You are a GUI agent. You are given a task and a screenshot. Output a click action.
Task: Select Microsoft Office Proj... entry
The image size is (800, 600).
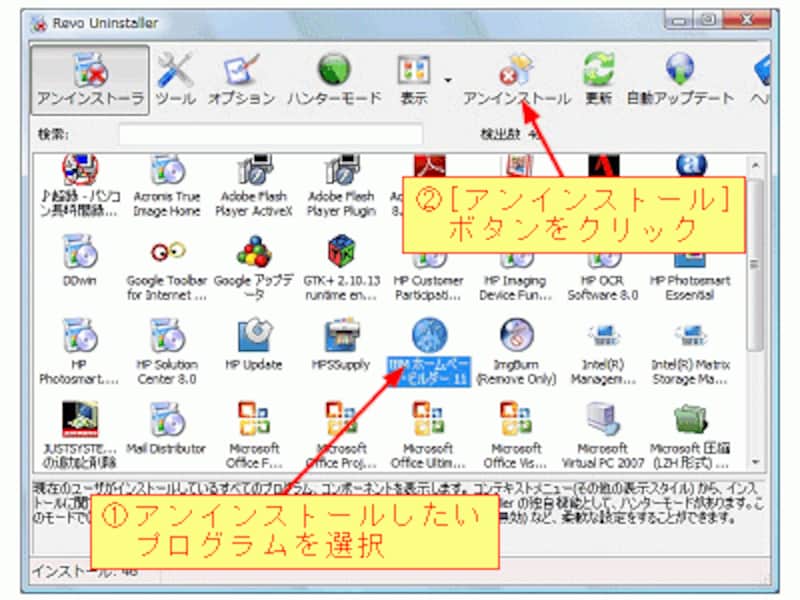tap(341, 435)
